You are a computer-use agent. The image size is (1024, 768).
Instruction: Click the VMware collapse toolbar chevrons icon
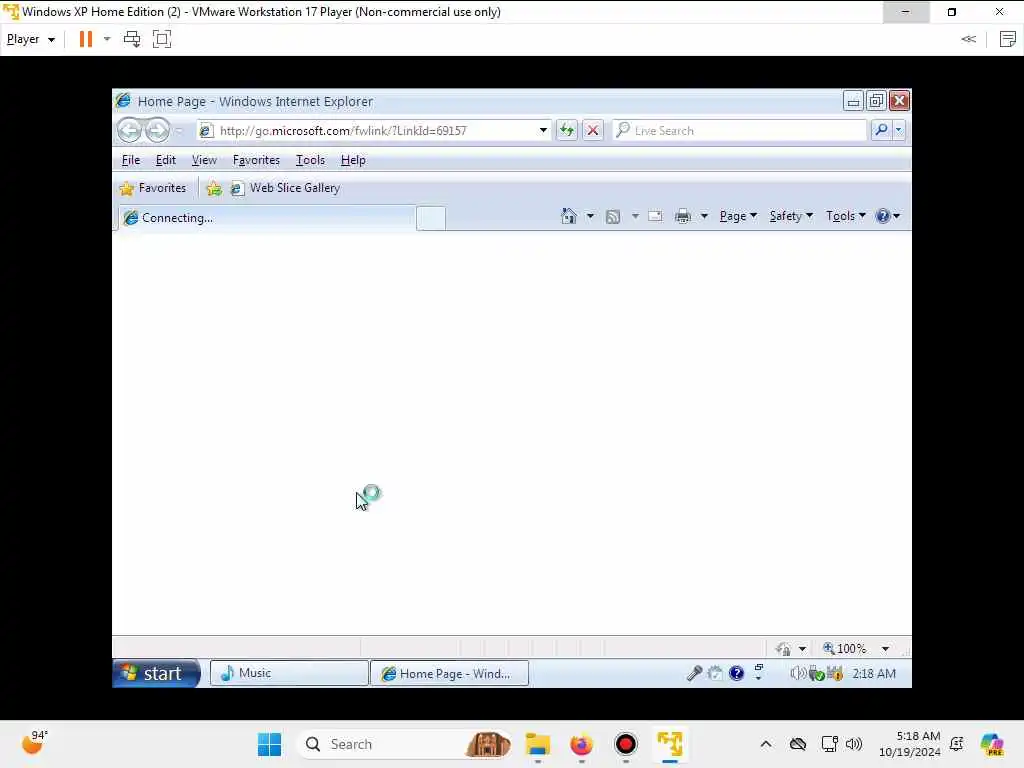[968, 39]
